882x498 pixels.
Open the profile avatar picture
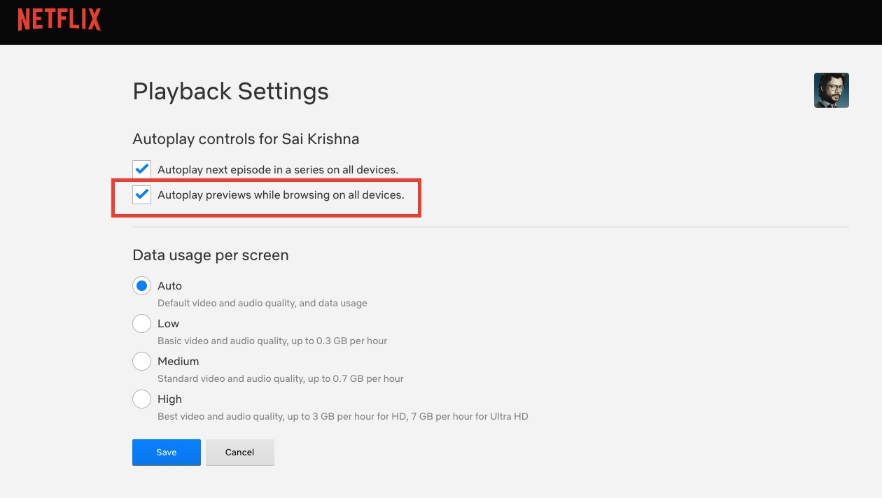[831, 90]
